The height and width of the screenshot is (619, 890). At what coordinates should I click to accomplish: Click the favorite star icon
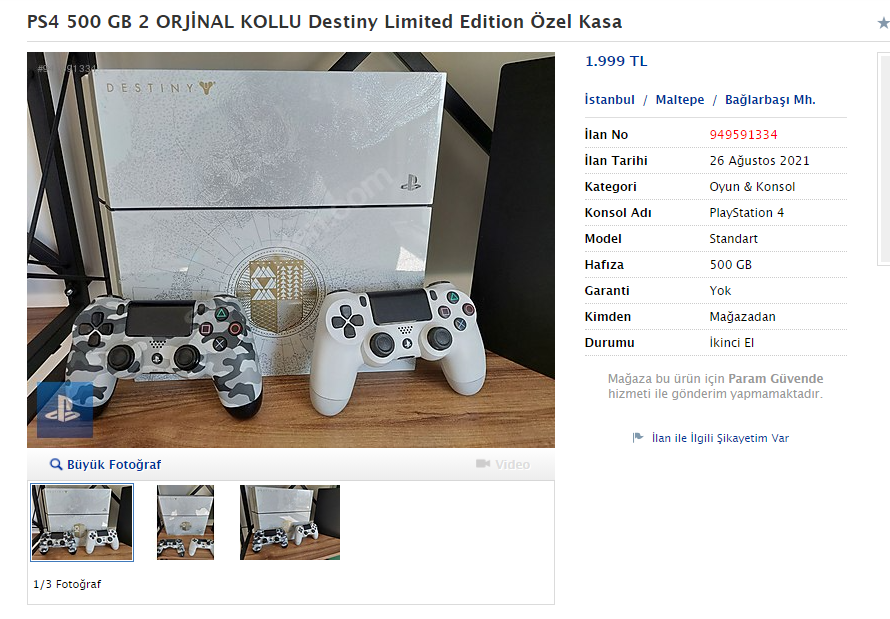click(884, 23)
